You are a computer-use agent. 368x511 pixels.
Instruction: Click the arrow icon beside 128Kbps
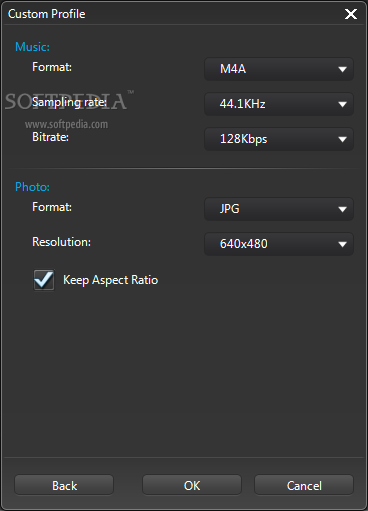[342, 139]
